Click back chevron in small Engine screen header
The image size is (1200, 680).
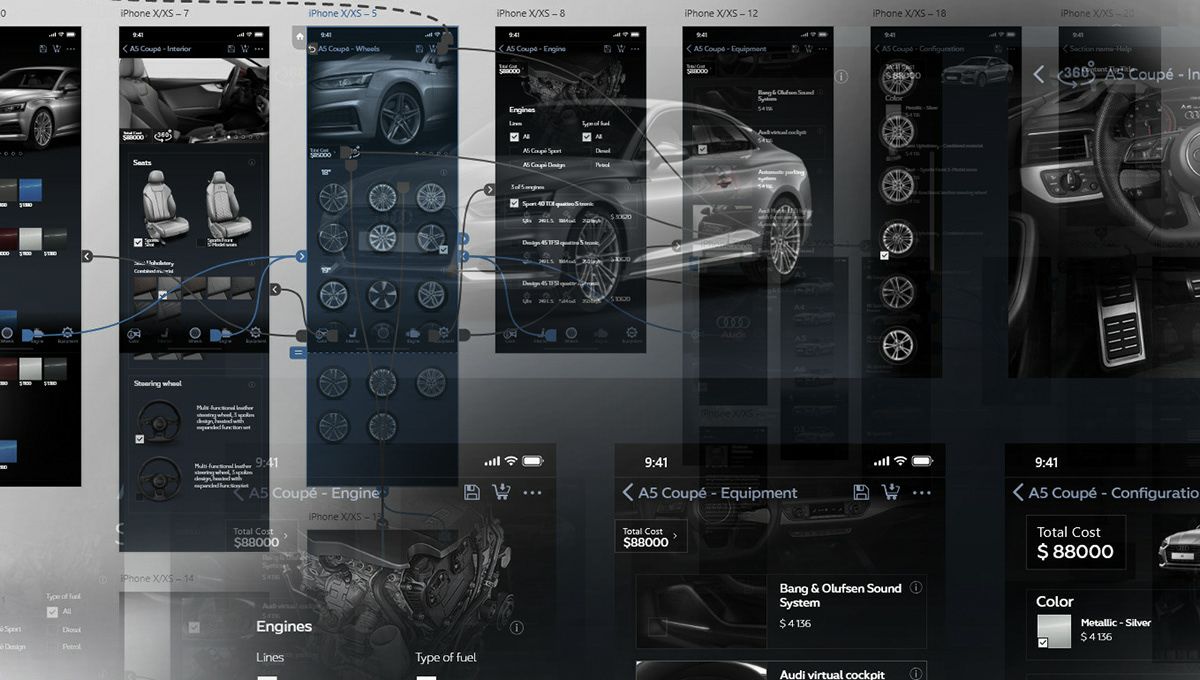coord(503,48)
